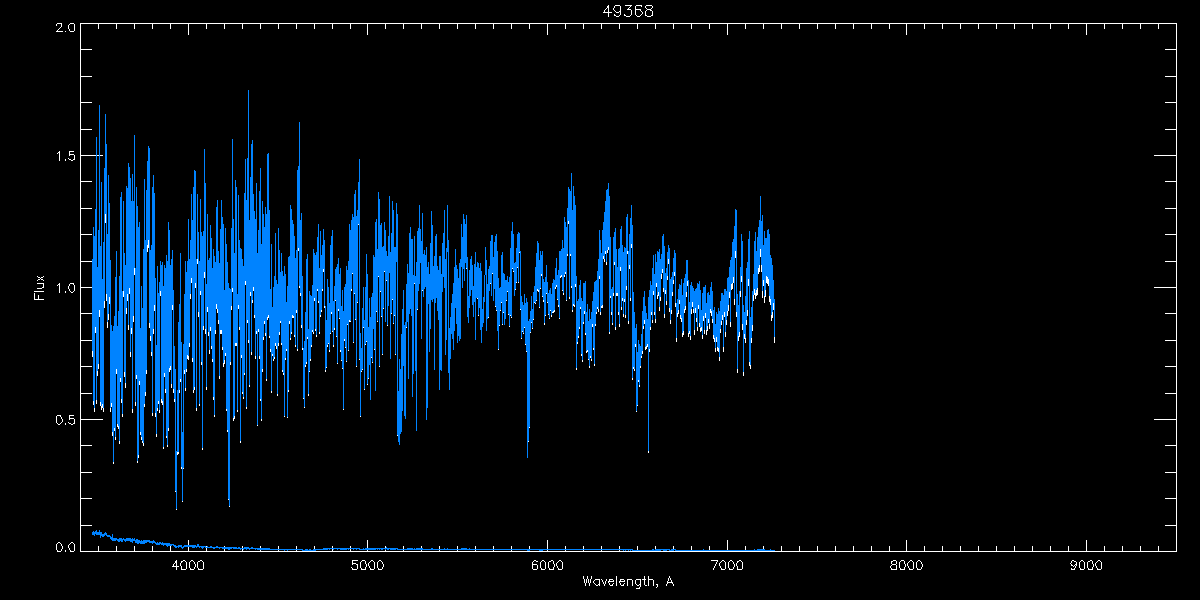The height and width of the screenshot is (600, 1200).
Task: Click the Flux axis label
Action: [x=40, y=288]
